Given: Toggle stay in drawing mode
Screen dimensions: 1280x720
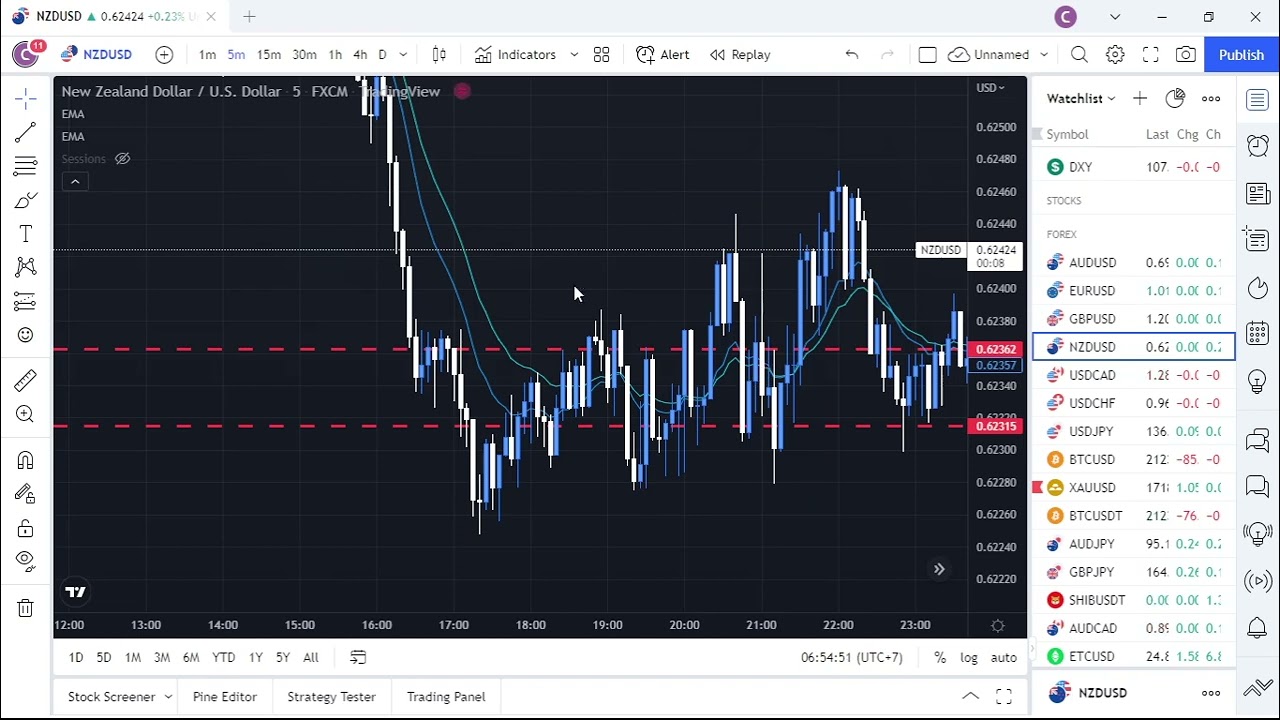Looking at the screenshot, I should point(26,494).
